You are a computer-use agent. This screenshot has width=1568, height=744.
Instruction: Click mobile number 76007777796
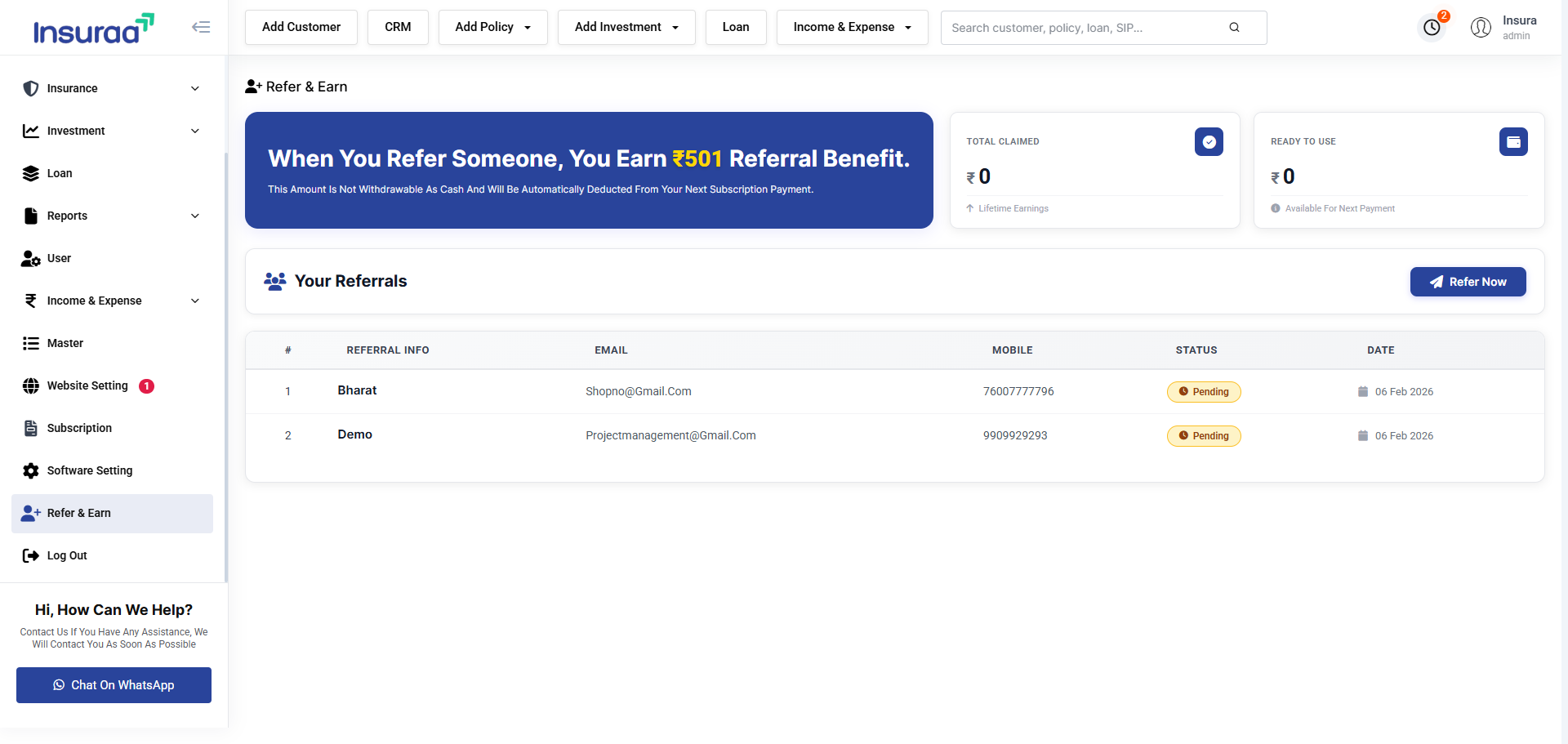click(x=1018, y=391)
